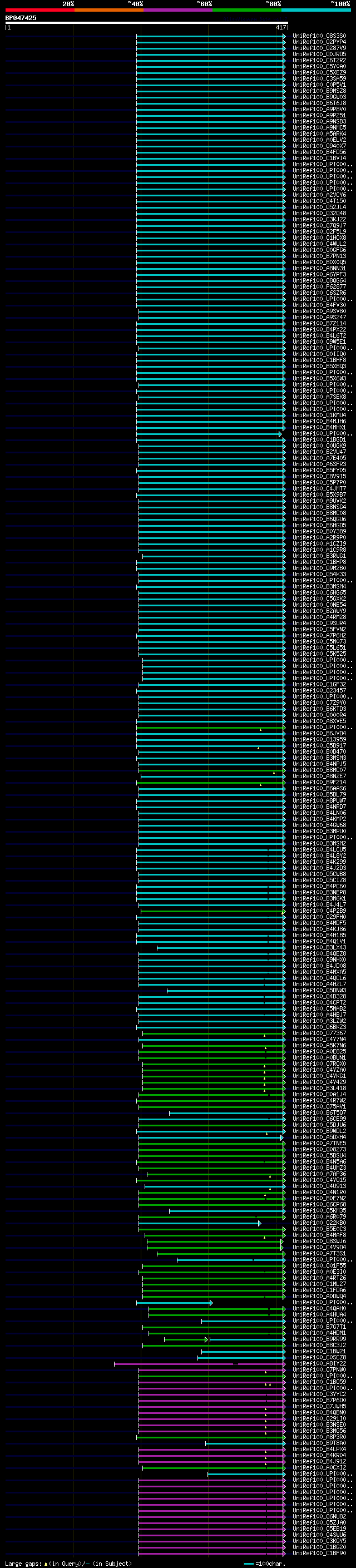Open hit UniRef100_C6T2R2
Viewport: 356px width, 1568px height.
coord(319,60)
